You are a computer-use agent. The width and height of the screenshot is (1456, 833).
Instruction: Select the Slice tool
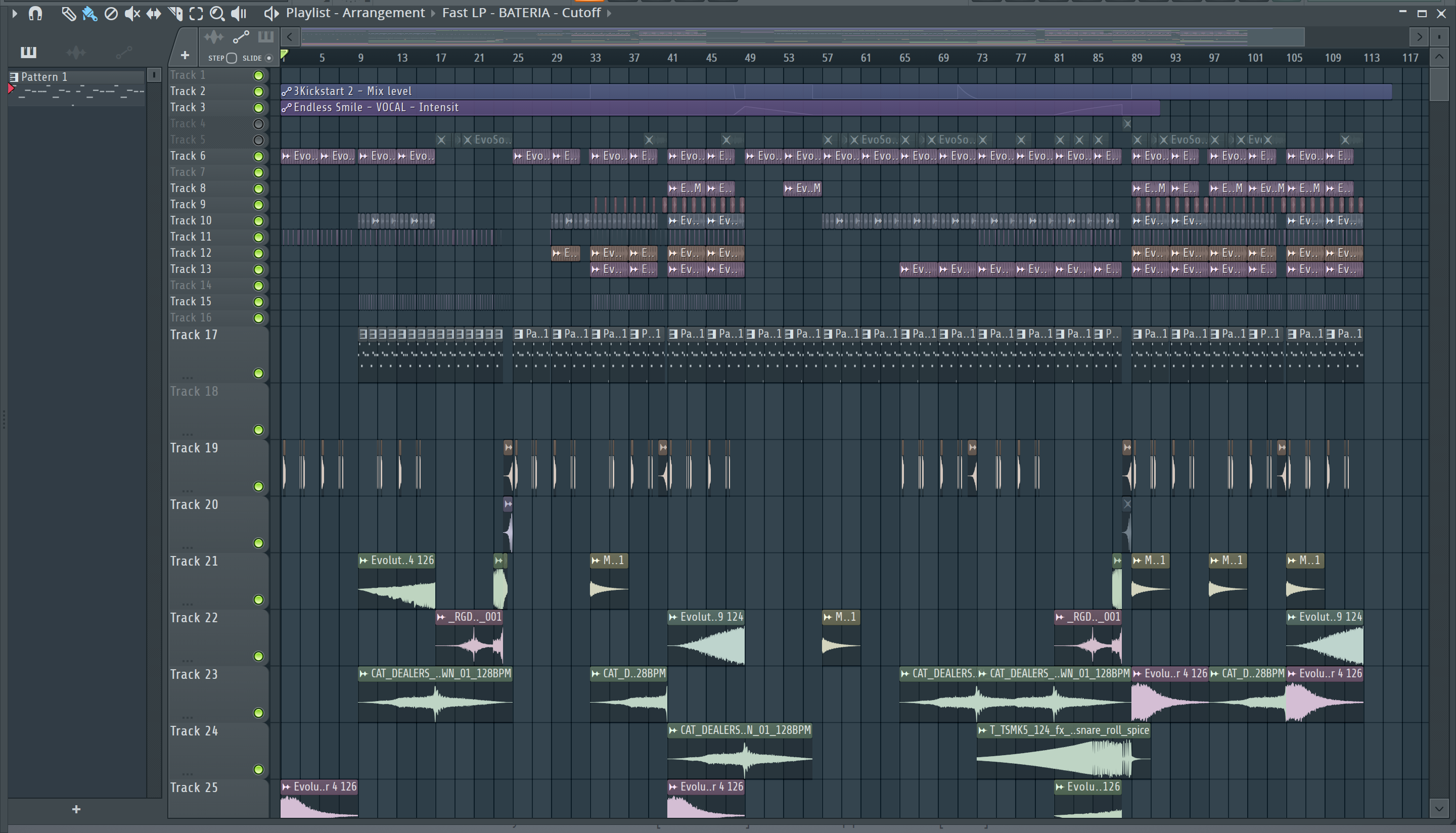[x=175, y=13]
